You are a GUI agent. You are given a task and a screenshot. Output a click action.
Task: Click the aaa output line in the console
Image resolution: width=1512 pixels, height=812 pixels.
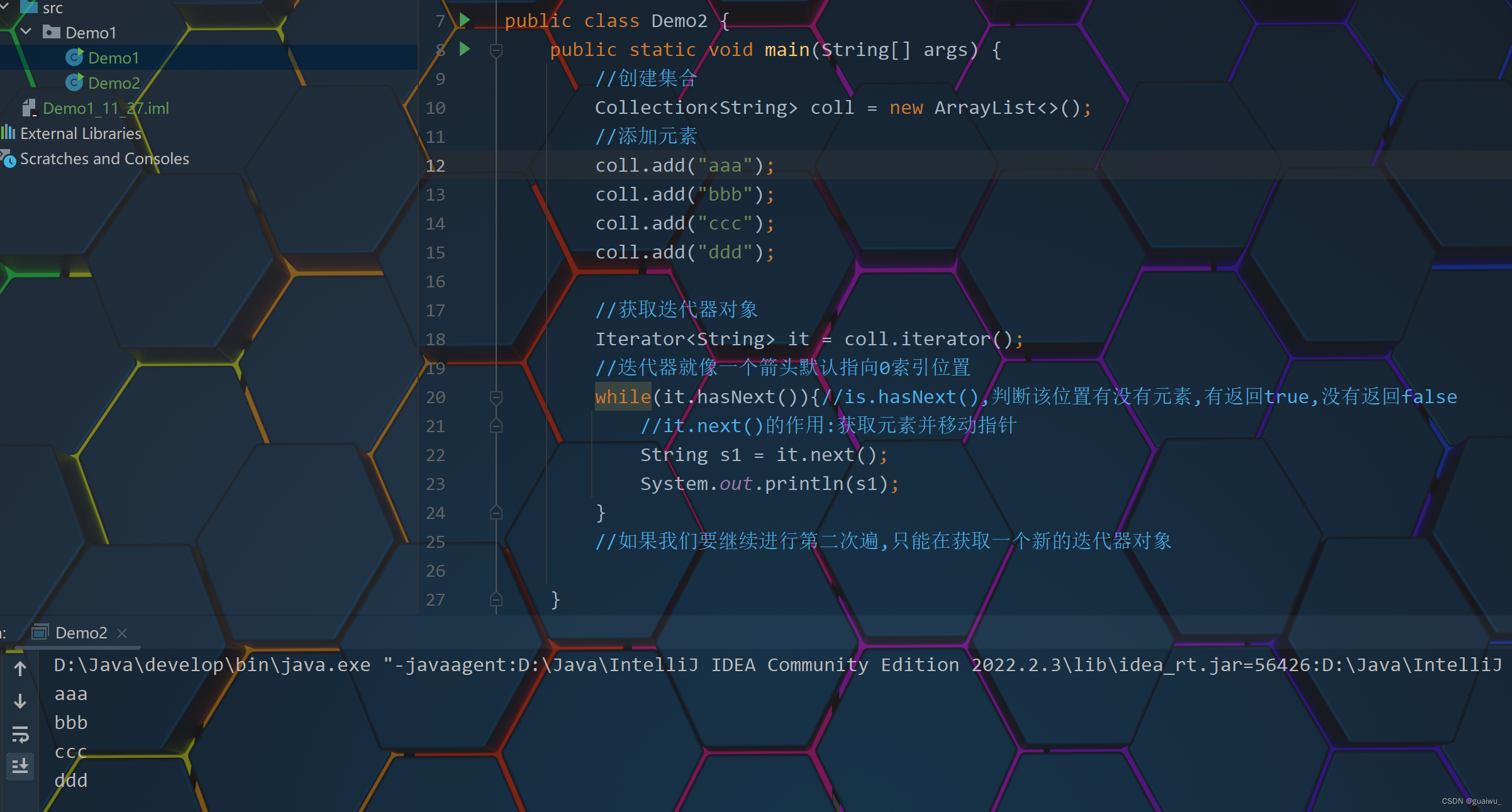[70, 693]
